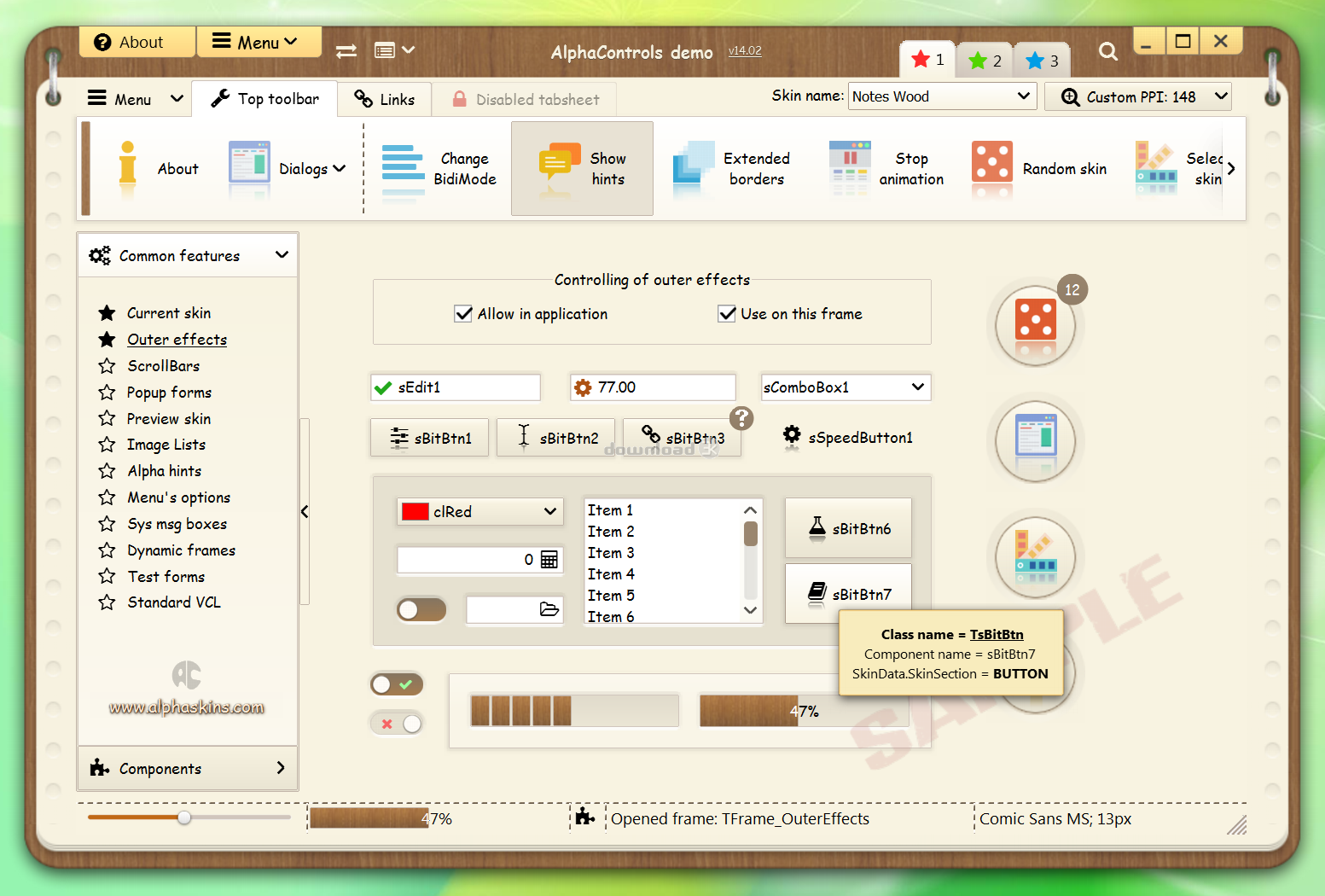The height and width of the screenshot is (896, 1325).
Task: Click the Stop animation icon
Action: pos(850,163)
